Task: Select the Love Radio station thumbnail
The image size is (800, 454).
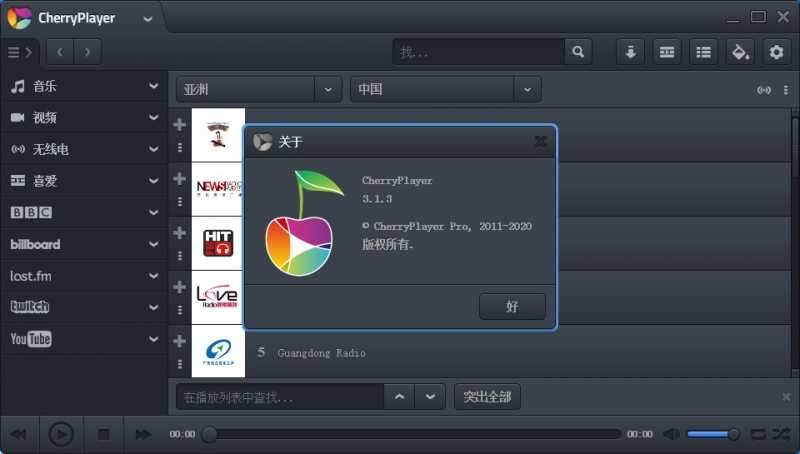Action: (x=218, y=297)
